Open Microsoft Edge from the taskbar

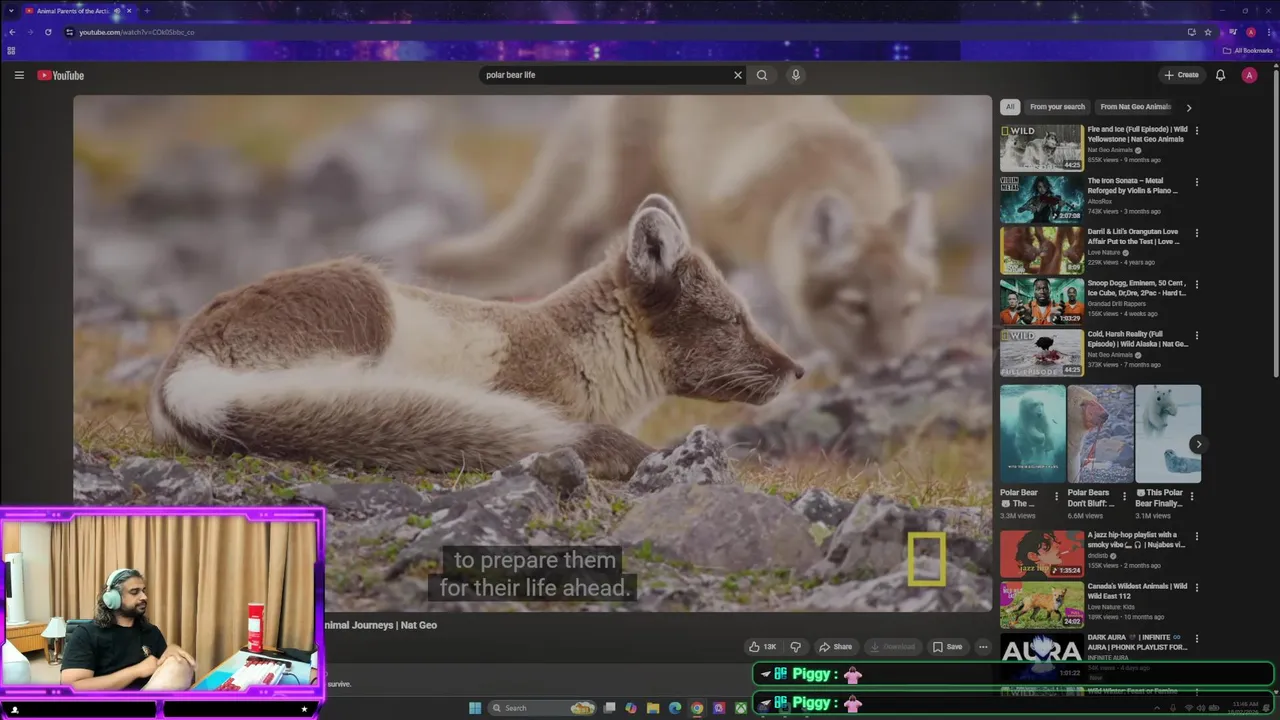click(675, 708)
